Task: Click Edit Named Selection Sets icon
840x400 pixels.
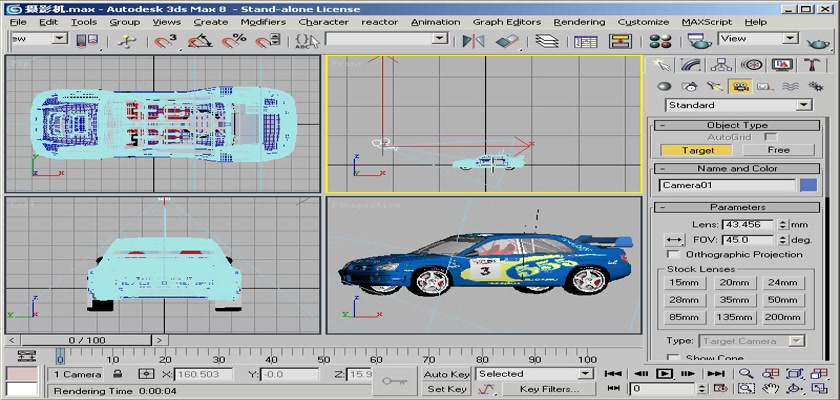Action: point(307,41)
